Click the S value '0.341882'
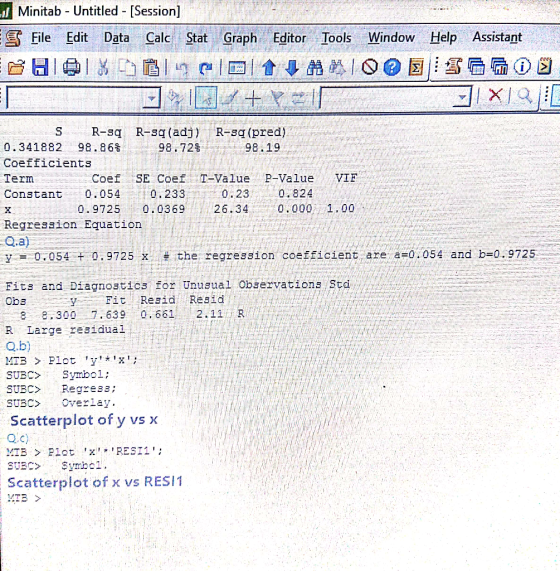Image resolution: width=560 pixels, height=571 pixels. tap(33, 147)
